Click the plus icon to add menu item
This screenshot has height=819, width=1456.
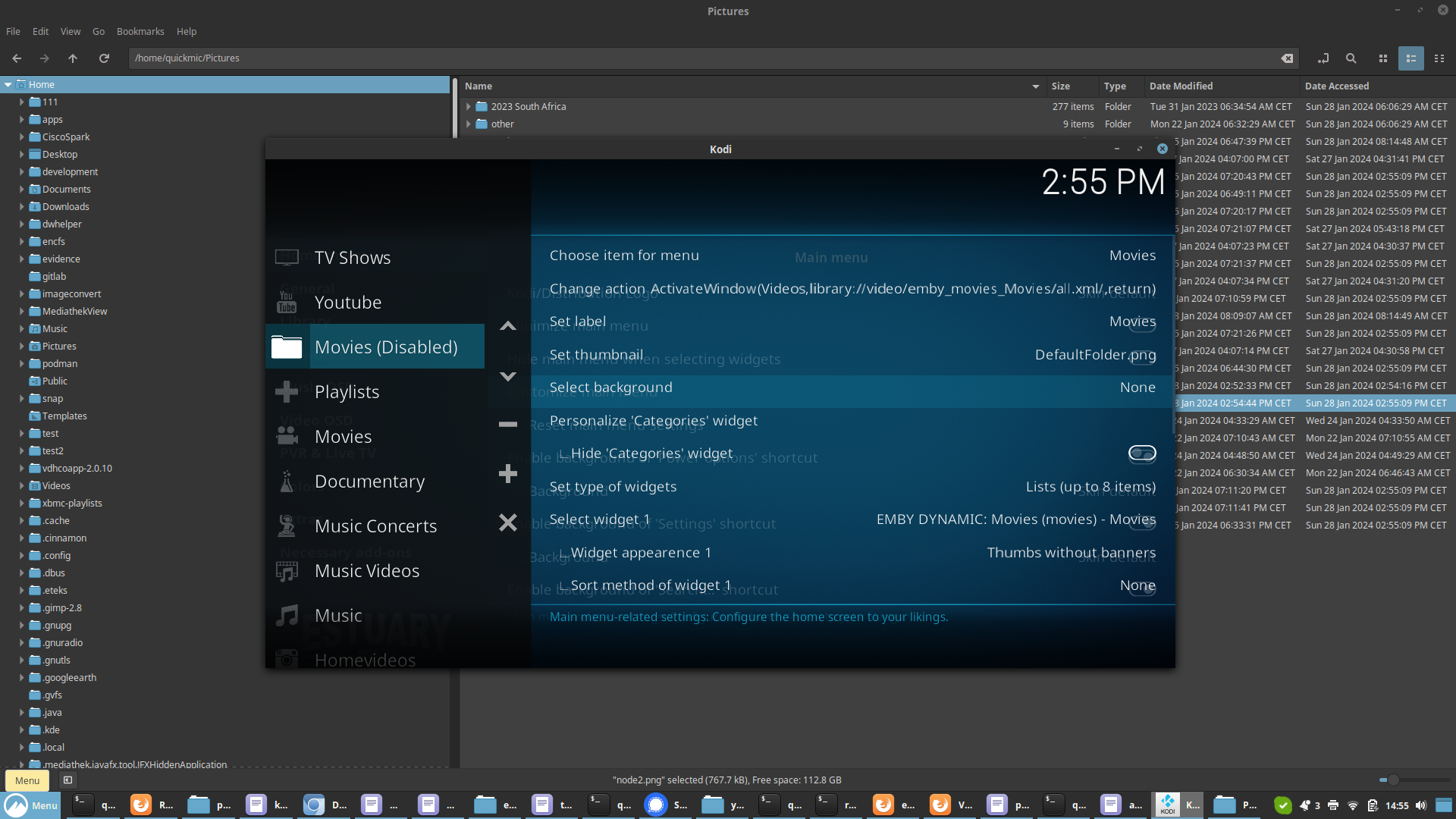click(x=507, y=474)
